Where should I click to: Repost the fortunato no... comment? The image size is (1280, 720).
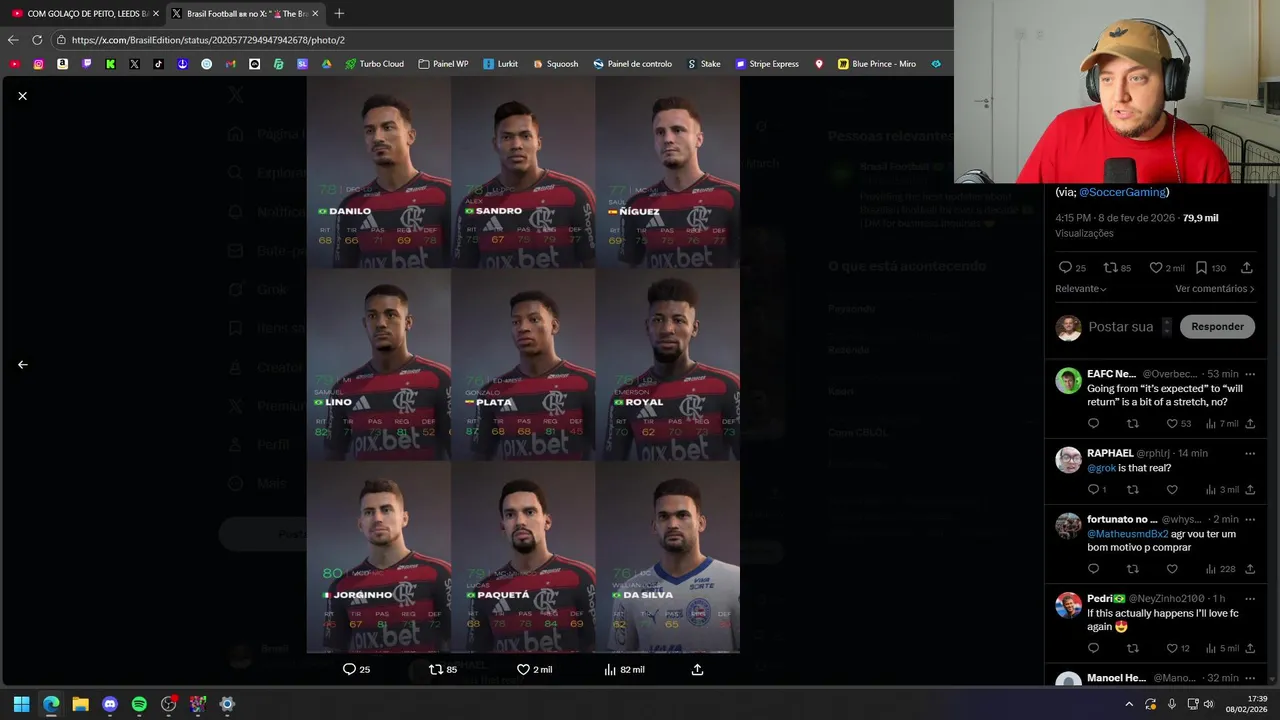point(1132,569)
